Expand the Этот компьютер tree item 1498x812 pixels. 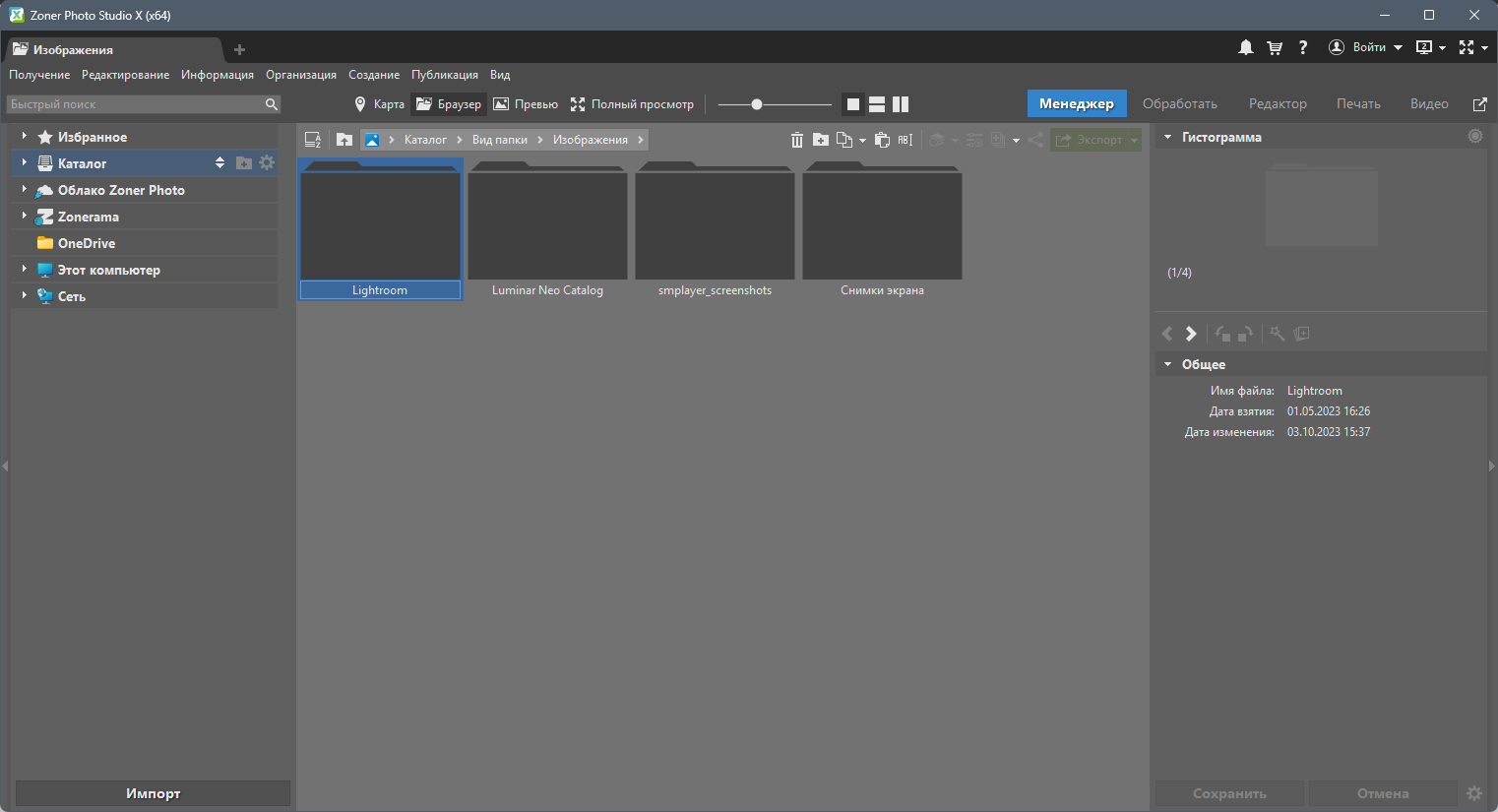[23, 269]
